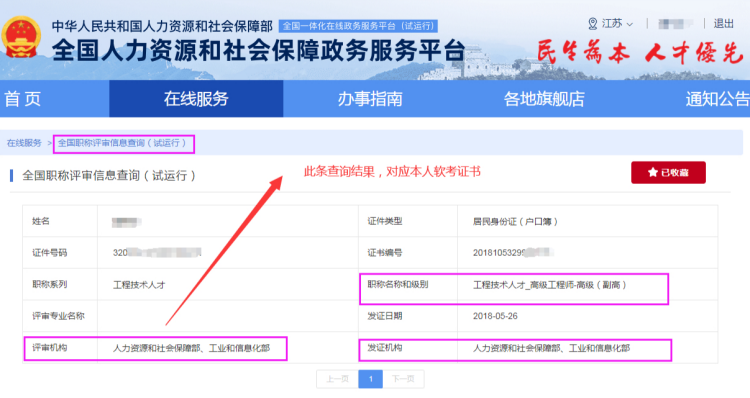Image resolution: width=750 pixels, height=398 pixels.
Task: Click the 下一页 pagination button
Action: (x=403, y=379)
